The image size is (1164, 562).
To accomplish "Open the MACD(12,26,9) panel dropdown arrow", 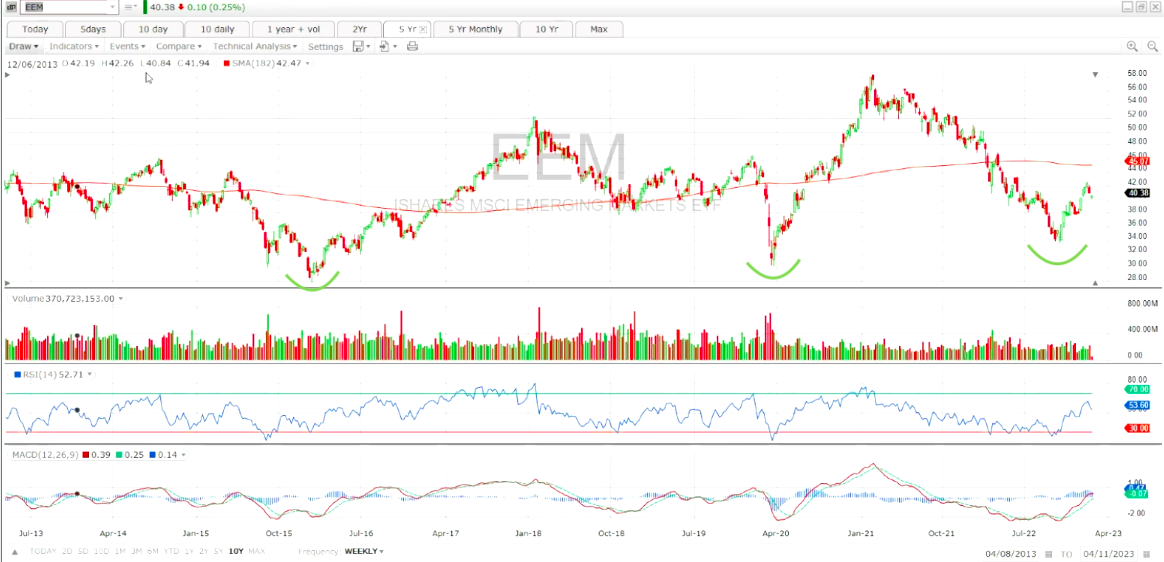I will [x=183, y=454].
